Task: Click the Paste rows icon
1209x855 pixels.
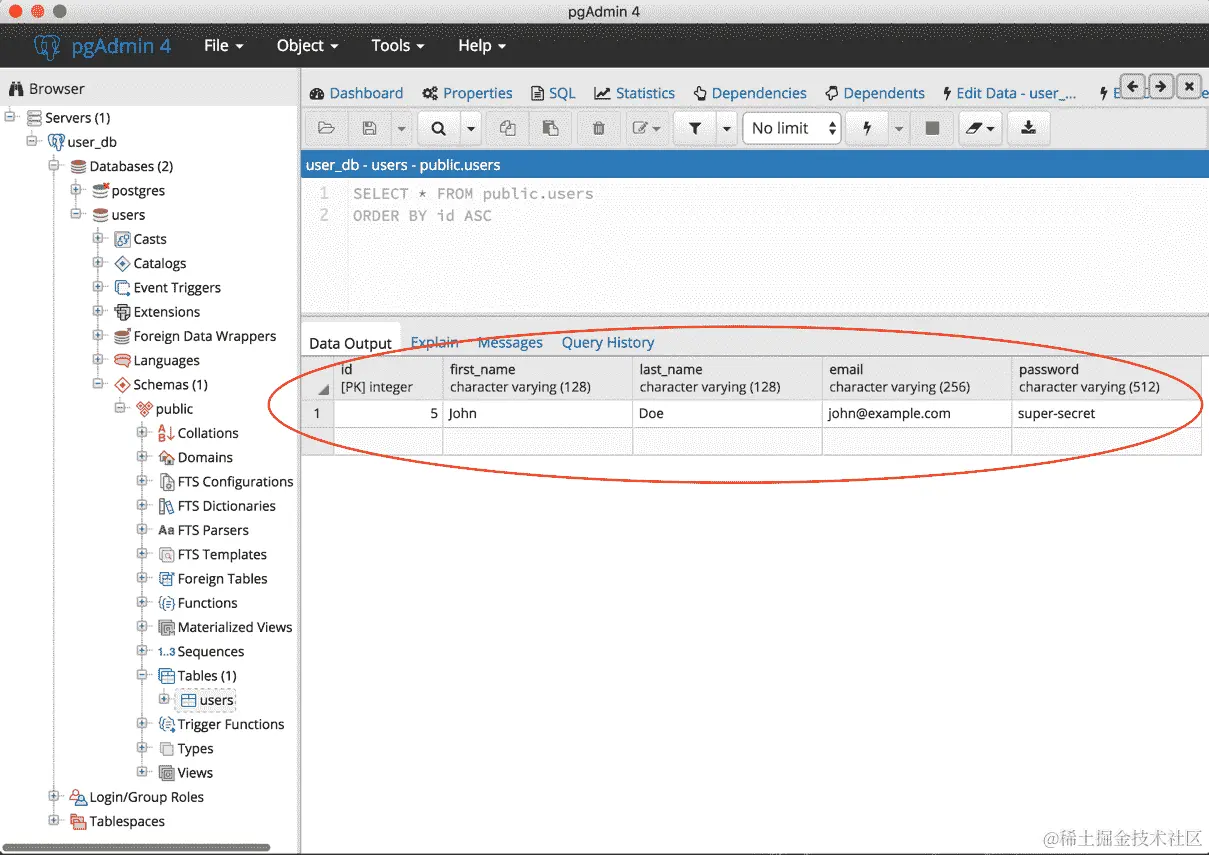Action: tap(550, 128)
